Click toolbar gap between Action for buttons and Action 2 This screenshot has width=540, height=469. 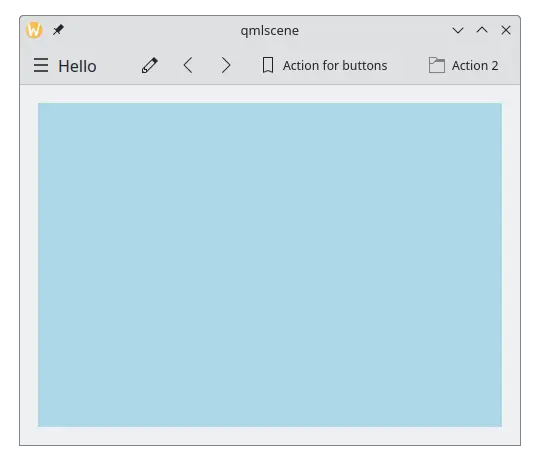pyautogui.click(x=407, y=65)
